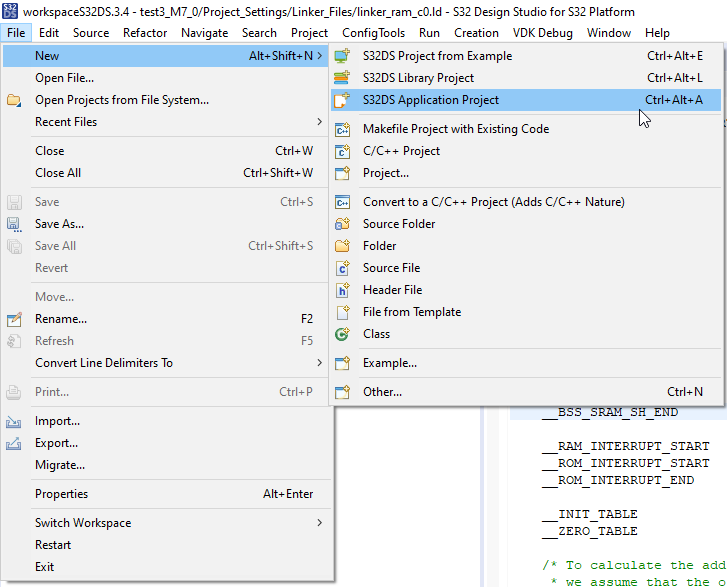This screenshot has height=587, width=727.
Task: Click the S32DS Application Project icon
Action: pyautogui.click(x=342, y=100)
